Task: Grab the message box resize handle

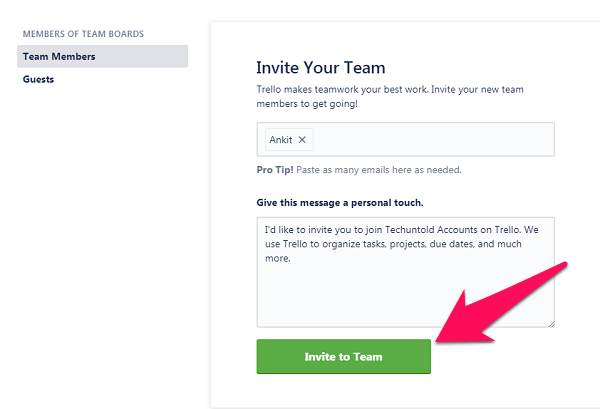Action: (551, 324)
